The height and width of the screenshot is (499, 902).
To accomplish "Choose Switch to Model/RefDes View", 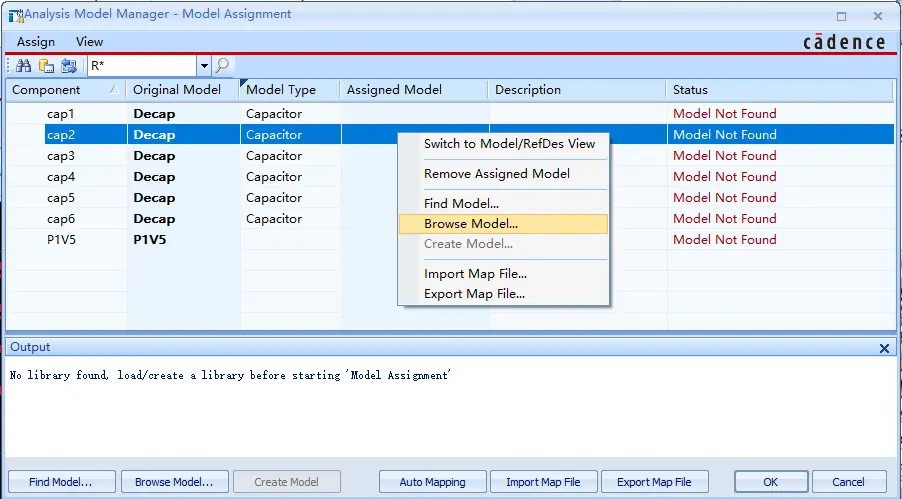I will [x=509, y=144].
